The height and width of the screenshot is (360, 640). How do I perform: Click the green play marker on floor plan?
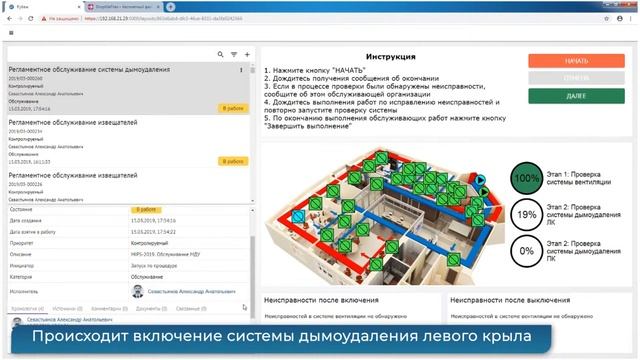tap(484, 191)
